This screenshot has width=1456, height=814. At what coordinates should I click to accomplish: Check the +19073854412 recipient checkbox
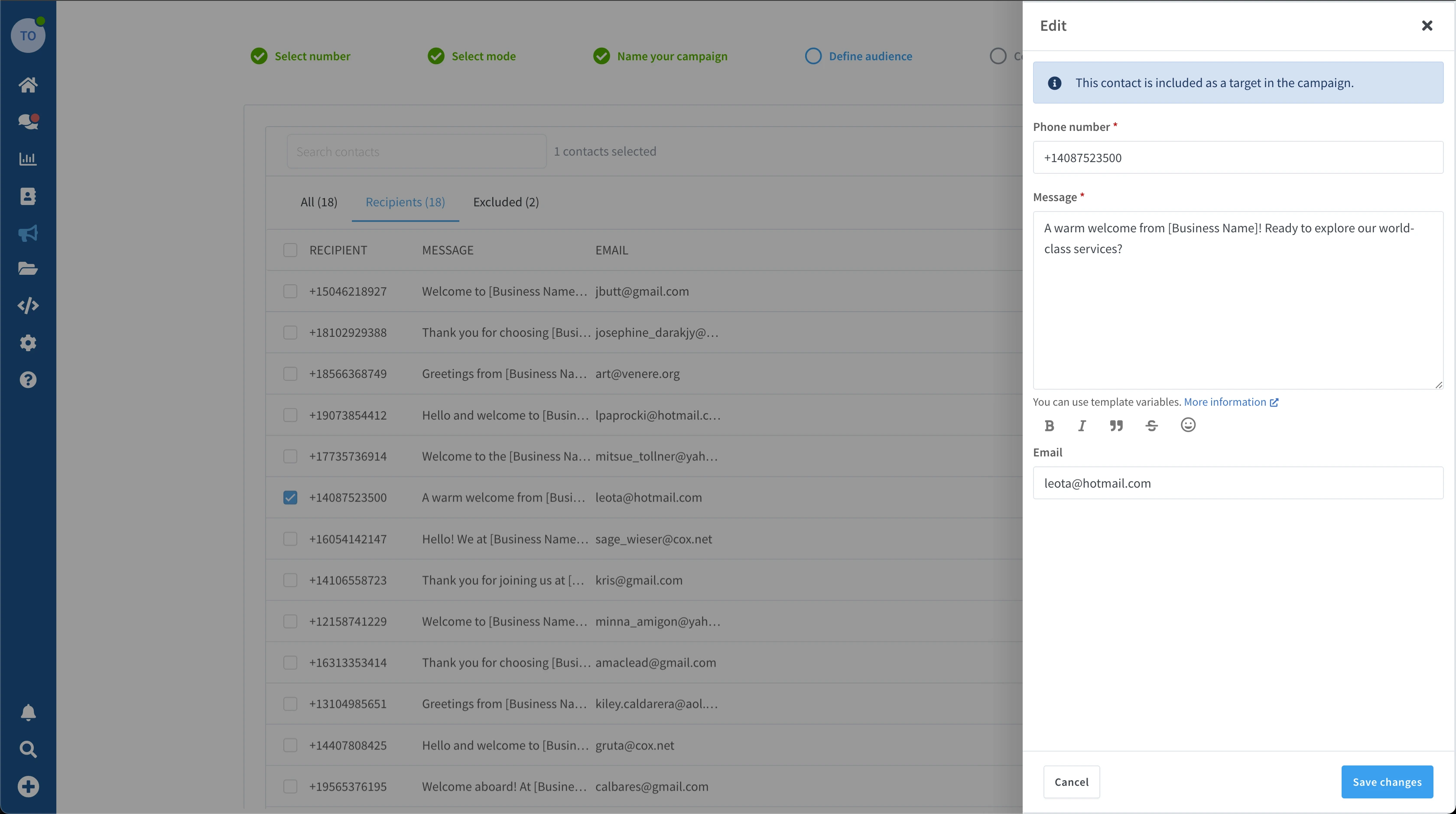tap(290, 415)
